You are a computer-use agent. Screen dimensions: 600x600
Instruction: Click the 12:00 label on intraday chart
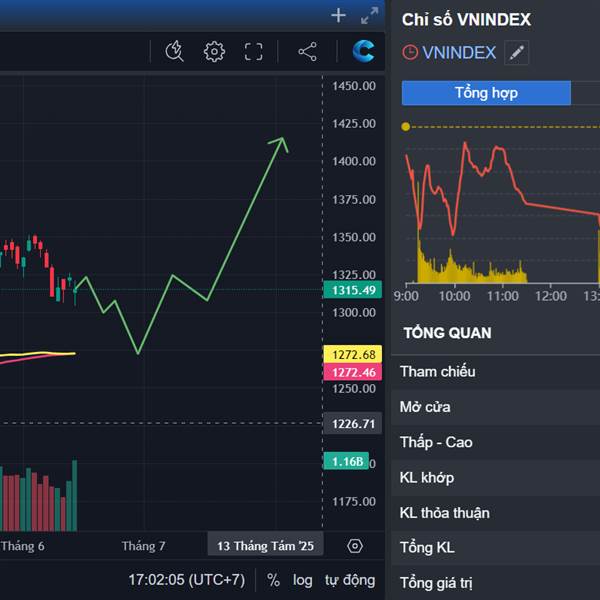551,296
